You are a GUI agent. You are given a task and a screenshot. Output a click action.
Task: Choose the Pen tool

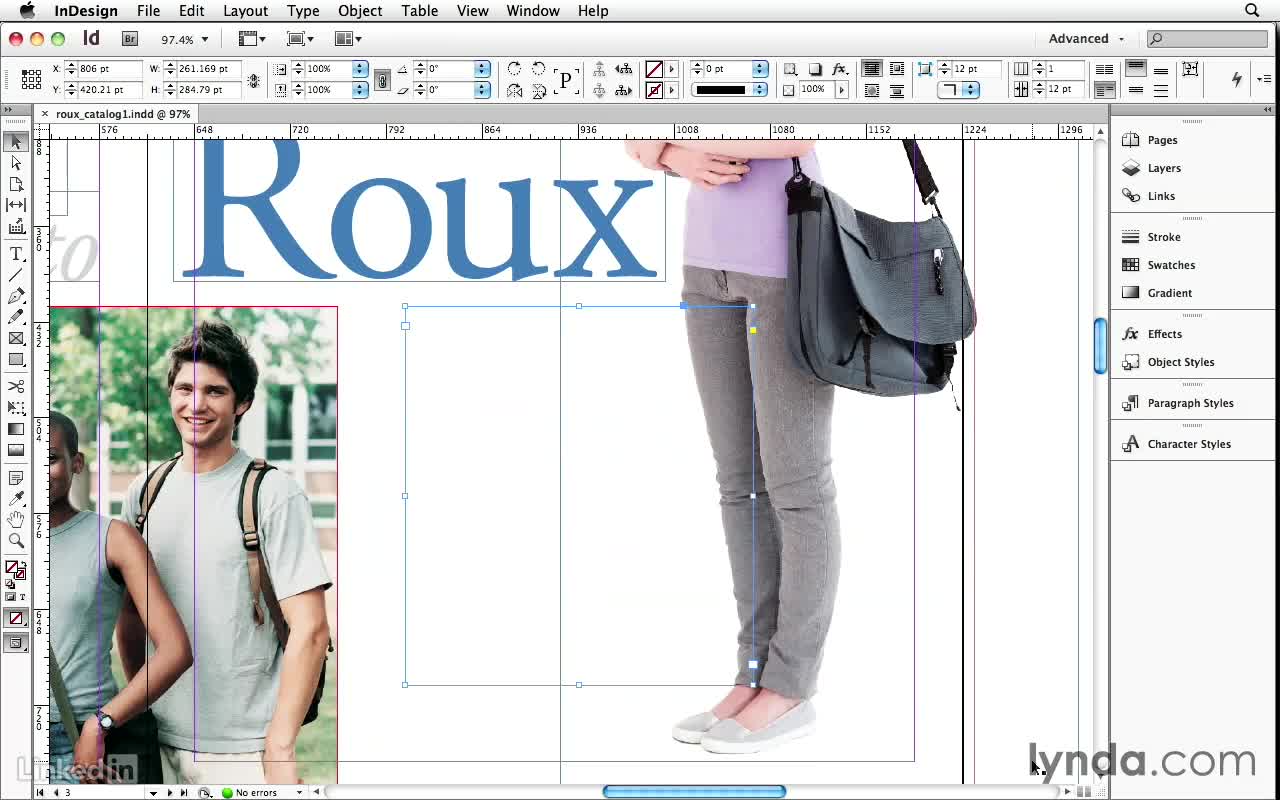pos(16,296)
